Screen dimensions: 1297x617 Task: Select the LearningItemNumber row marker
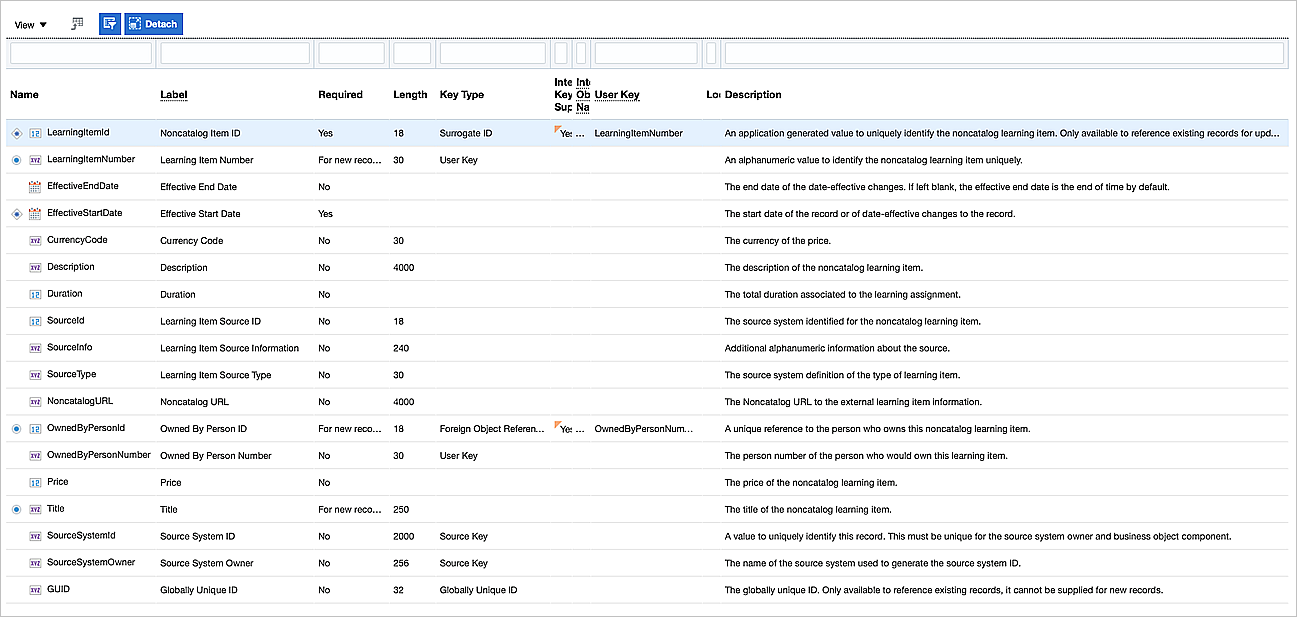coord(16,160)
